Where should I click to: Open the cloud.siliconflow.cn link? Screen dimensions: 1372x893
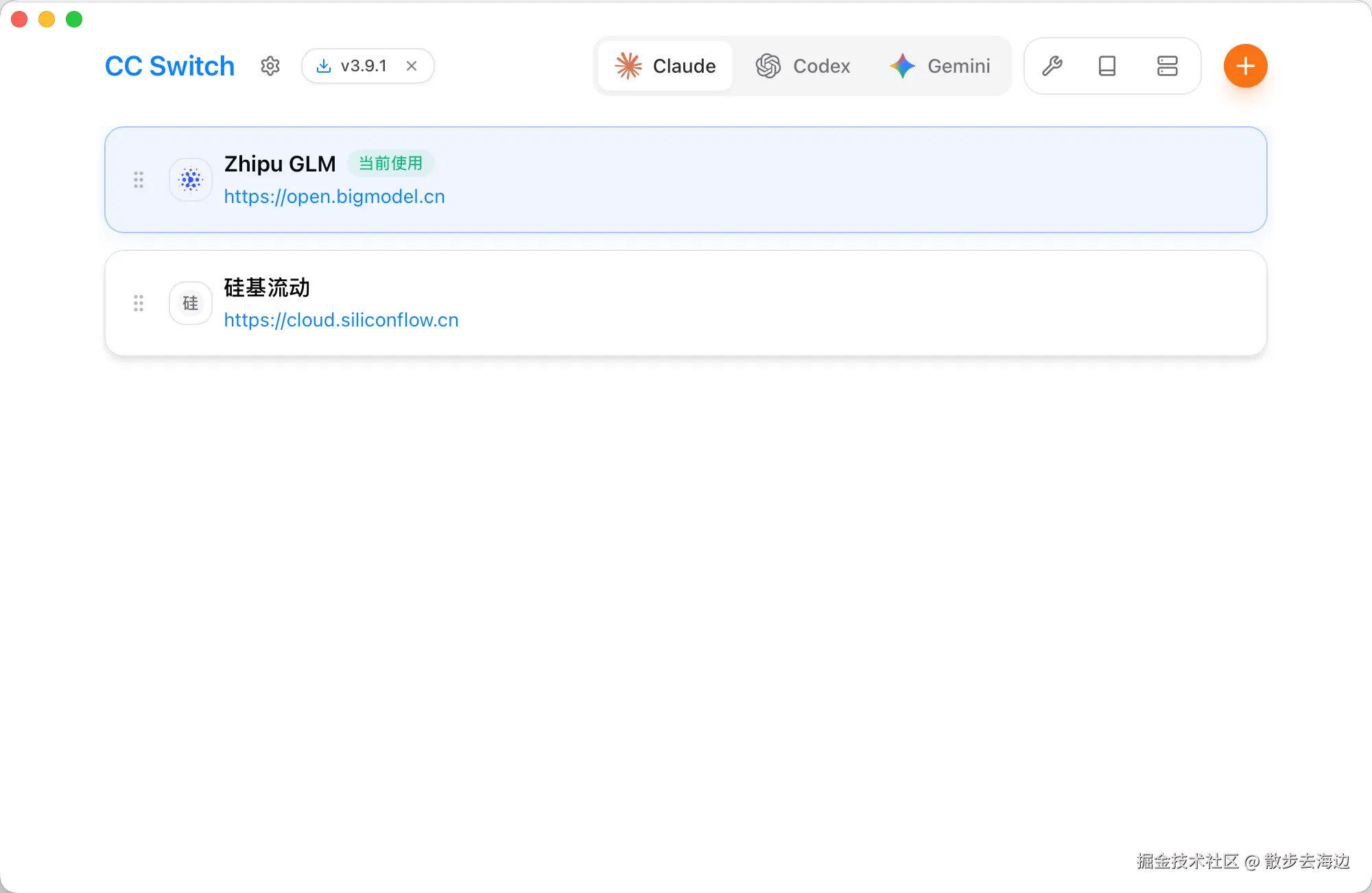click(x=341, y=320)
